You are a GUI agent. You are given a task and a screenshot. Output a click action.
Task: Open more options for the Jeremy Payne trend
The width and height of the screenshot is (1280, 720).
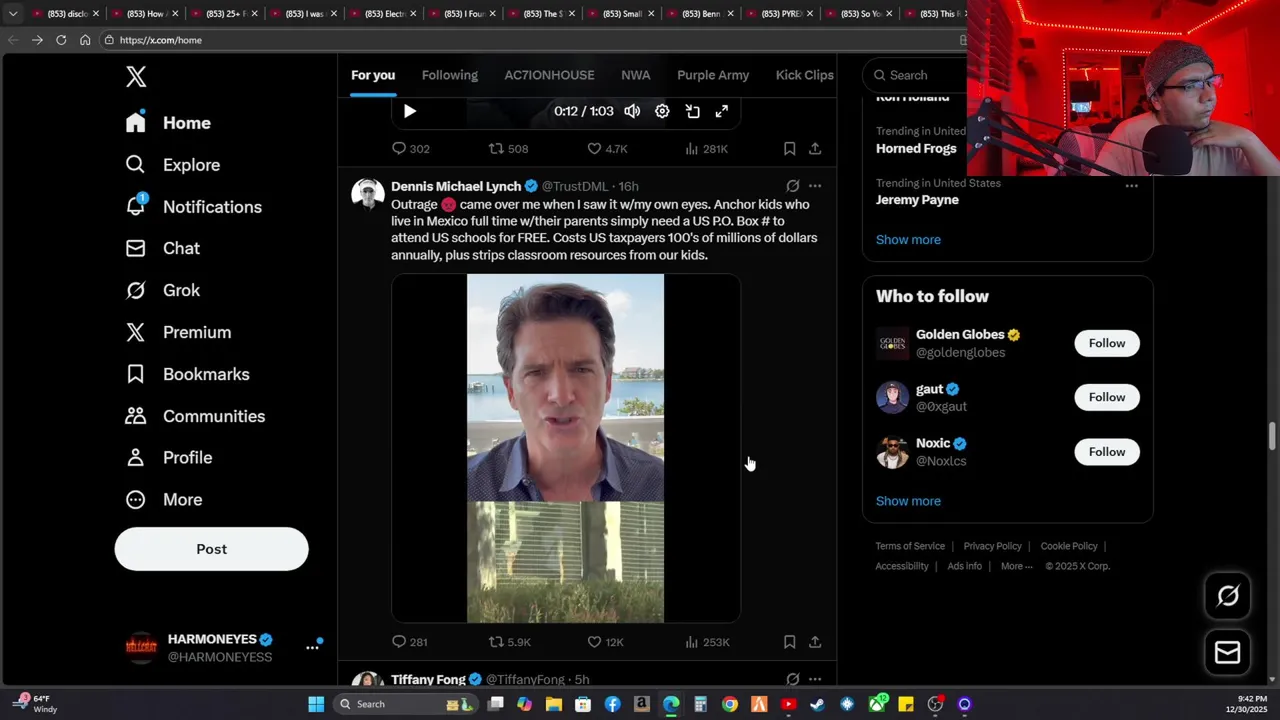[1131, 186]
